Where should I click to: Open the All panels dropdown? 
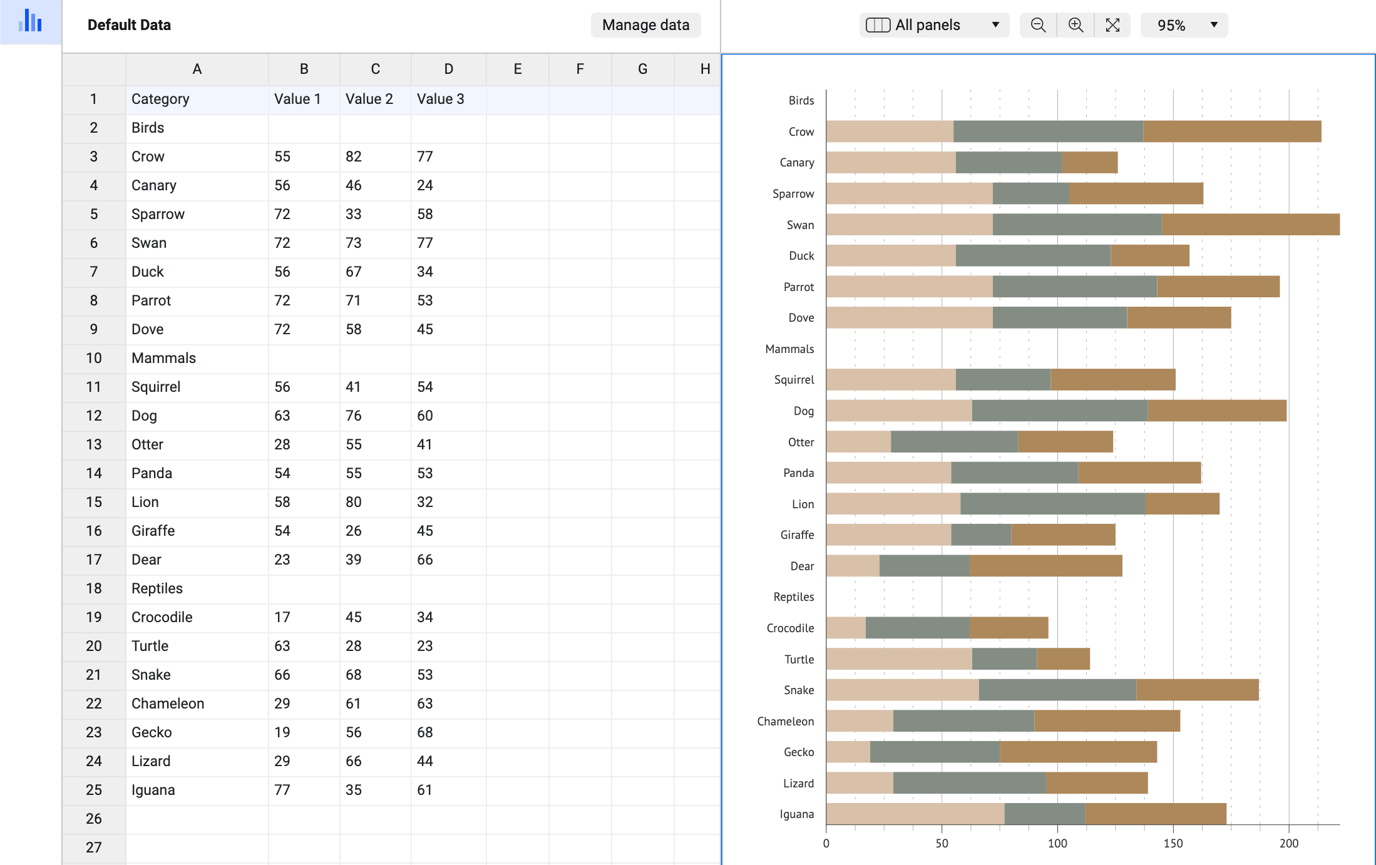pos(935,25)
